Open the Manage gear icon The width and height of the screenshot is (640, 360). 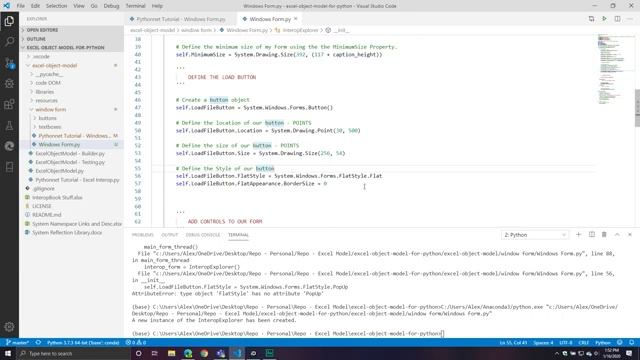(x=9, y=327)
